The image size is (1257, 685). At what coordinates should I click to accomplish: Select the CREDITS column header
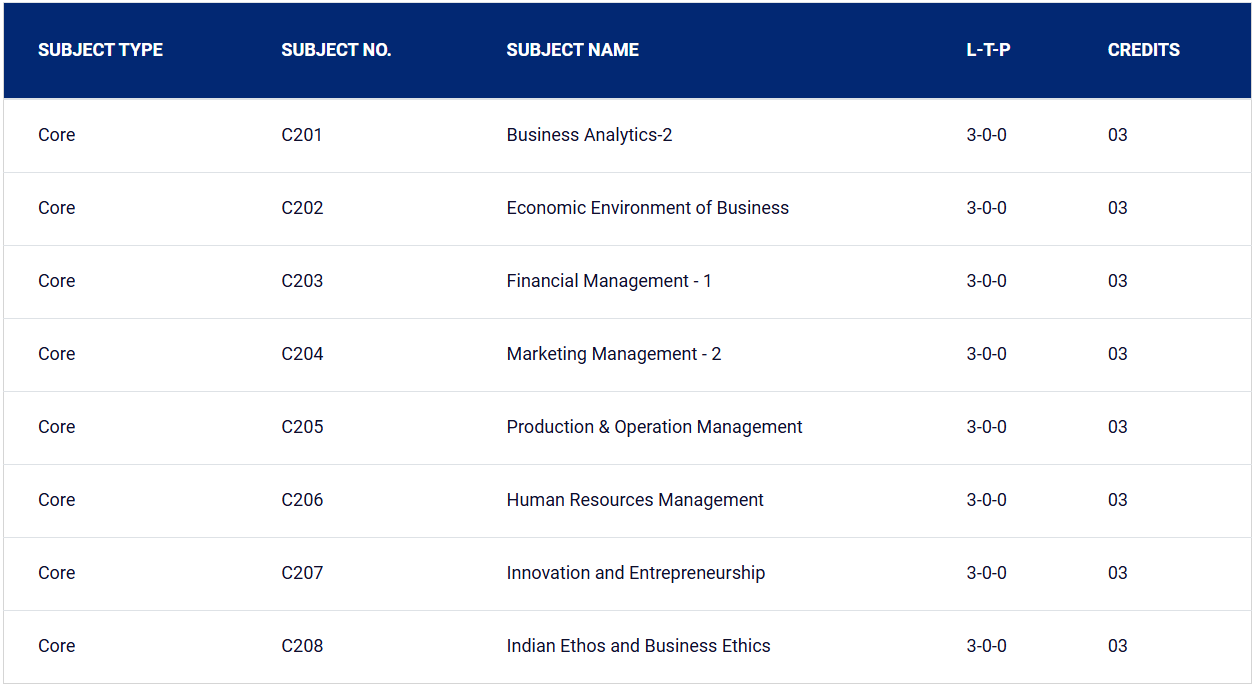coord(1143,50)
